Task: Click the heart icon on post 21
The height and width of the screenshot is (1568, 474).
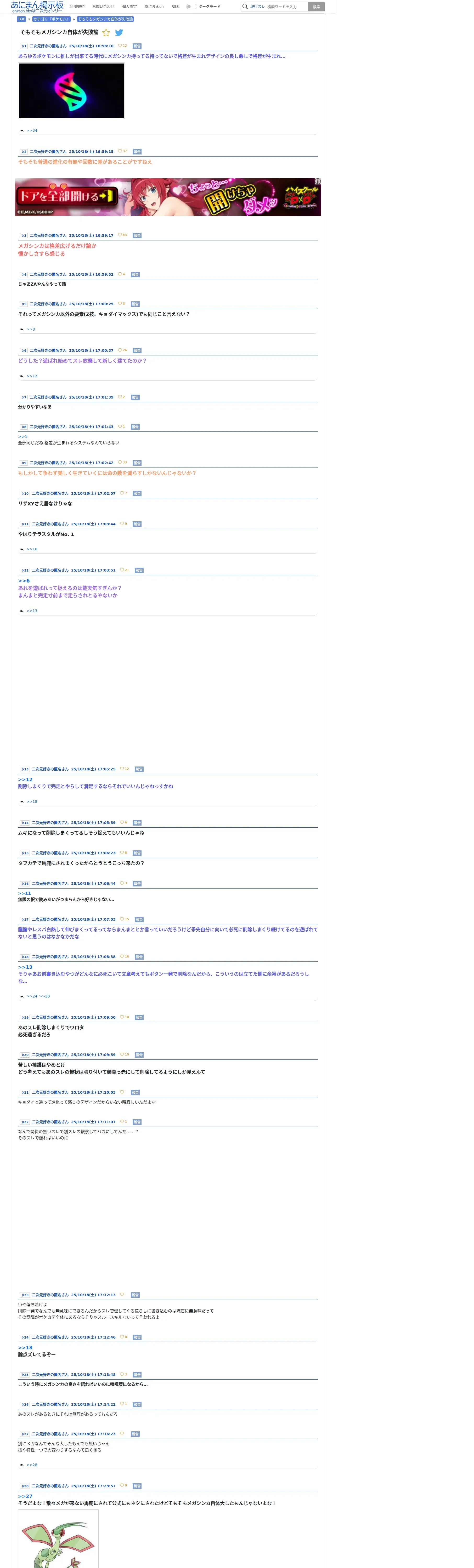Action: tap(122, 1093)
